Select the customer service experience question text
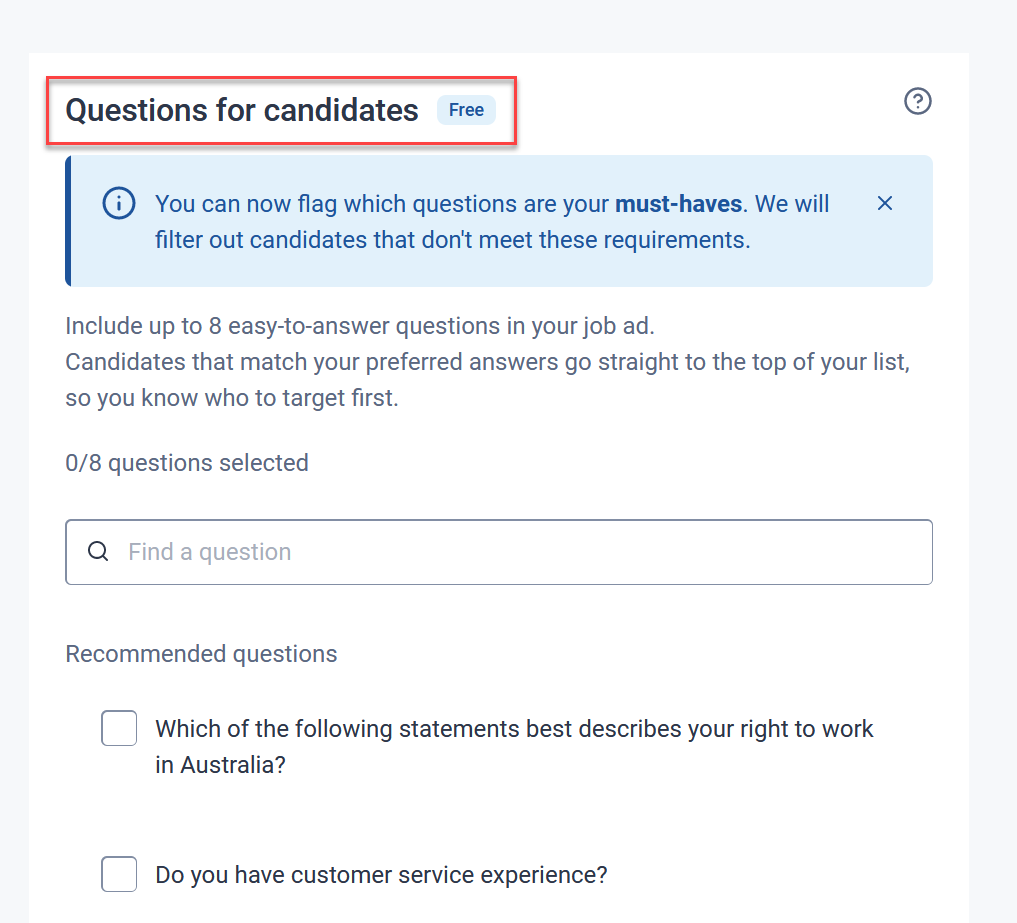1017x923 pixels. [x=381, y=875]
